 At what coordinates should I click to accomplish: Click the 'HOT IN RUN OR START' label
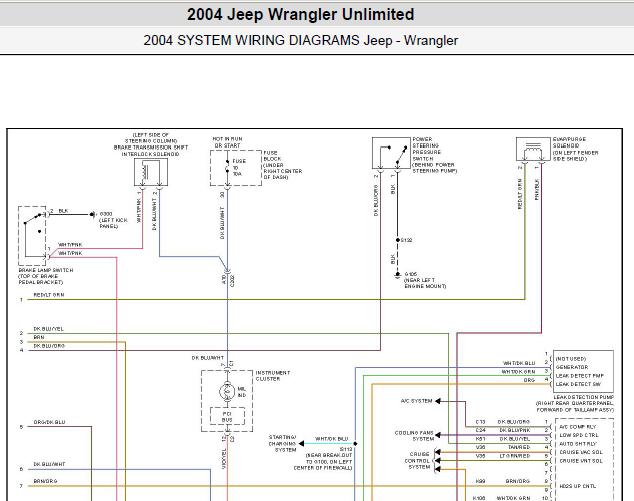227,142
